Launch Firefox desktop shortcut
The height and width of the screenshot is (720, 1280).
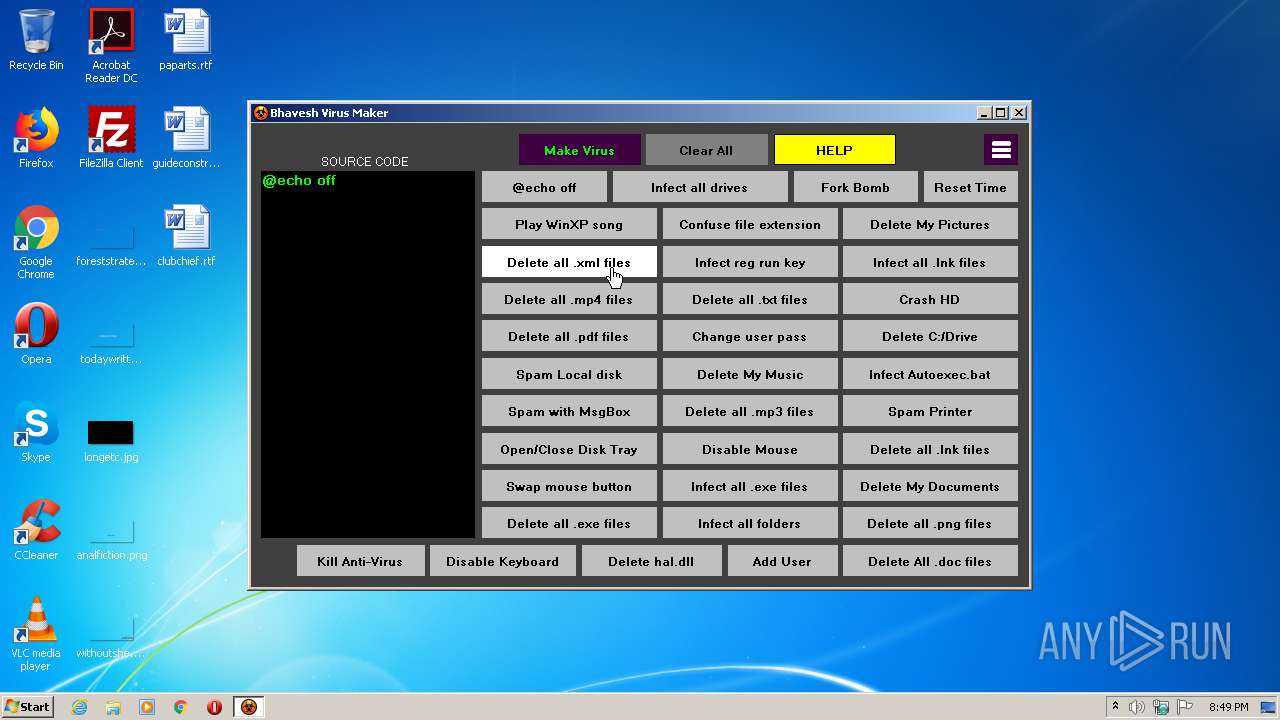coord(36,138)
